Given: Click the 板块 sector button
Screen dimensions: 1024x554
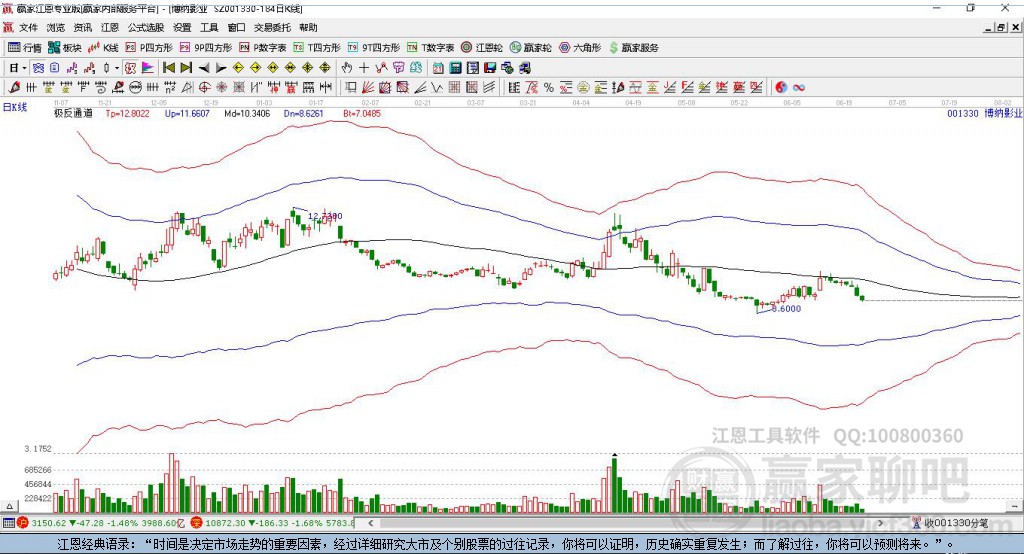Looking at the screenshot, I should point(66,47).
